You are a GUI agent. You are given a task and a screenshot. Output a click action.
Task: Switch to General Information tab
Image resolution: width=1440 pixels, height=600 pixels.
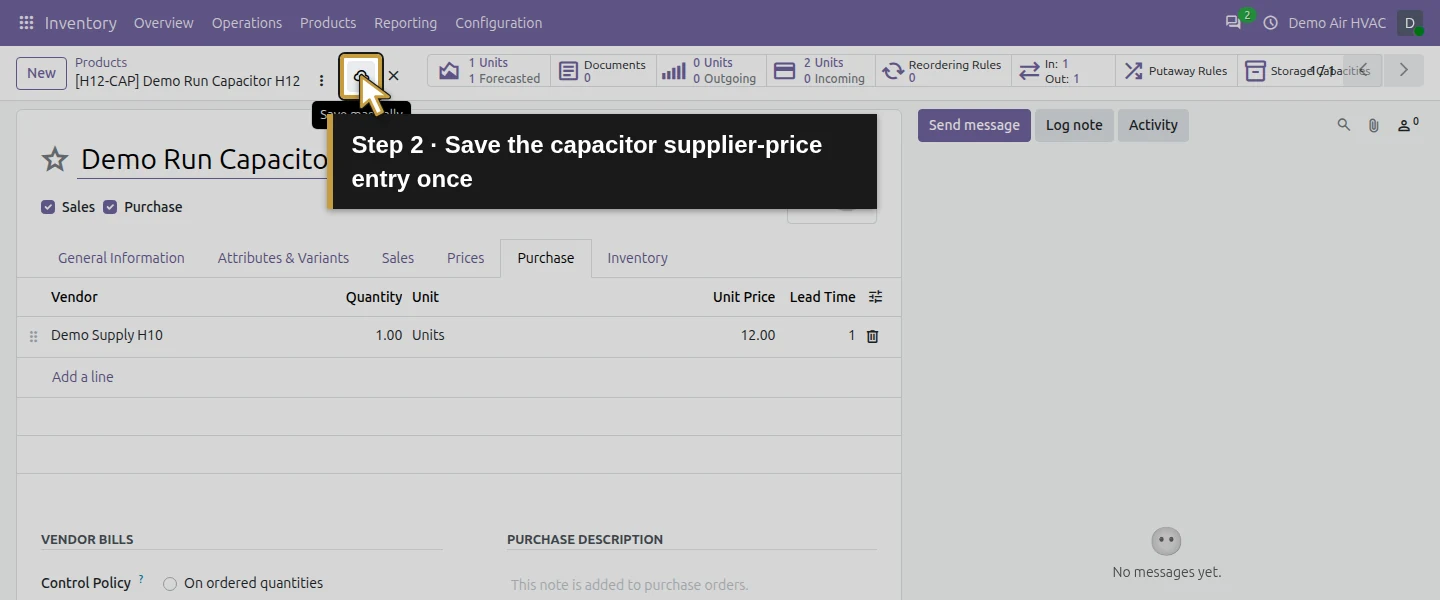[121, 258]
